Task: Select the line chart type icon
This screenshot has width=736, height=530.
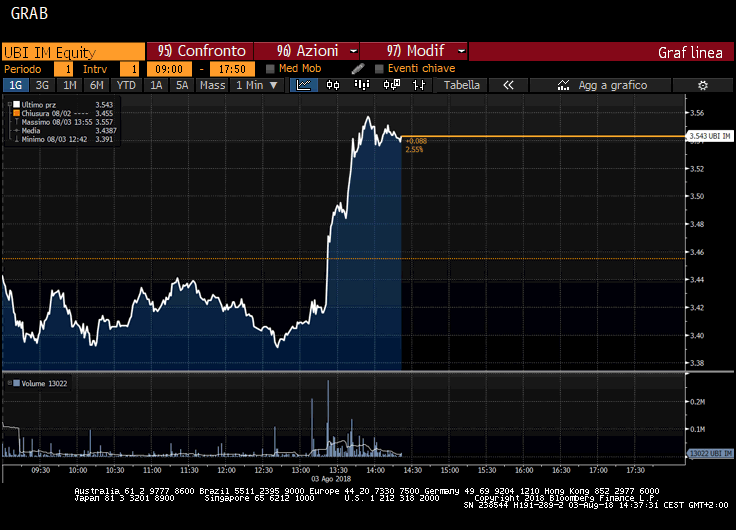Action: point(304,85)
